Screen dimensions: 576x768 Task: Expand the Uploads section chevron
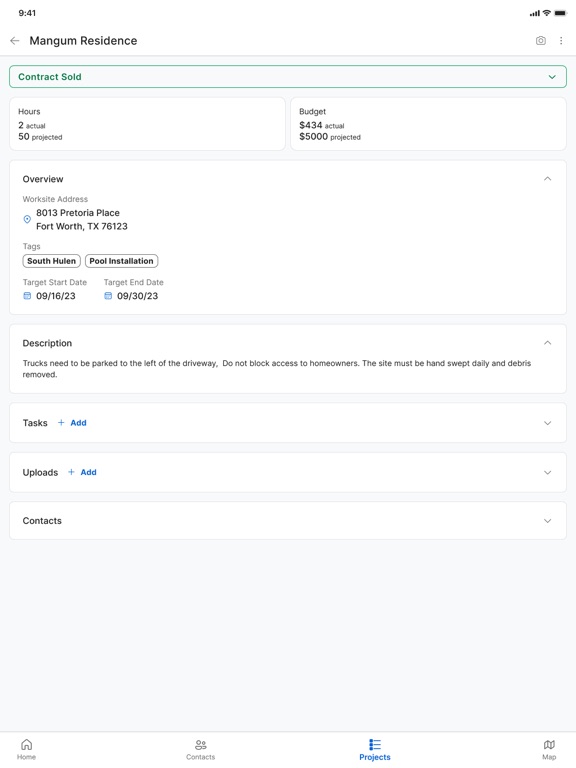(548, 473)
